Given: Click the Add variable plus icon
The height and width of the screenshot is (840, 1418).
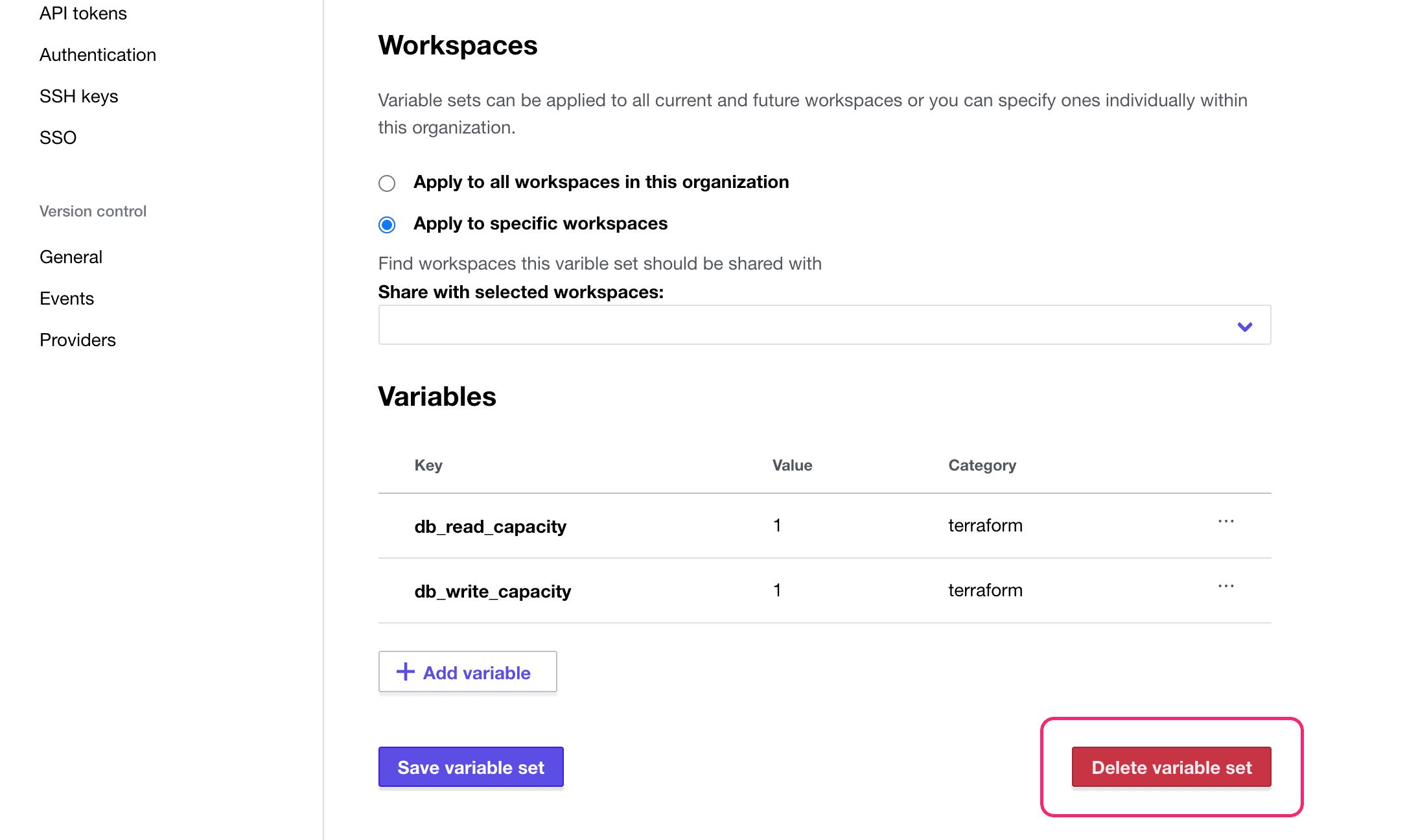Looking at the screenshot, I should [405, 671].
